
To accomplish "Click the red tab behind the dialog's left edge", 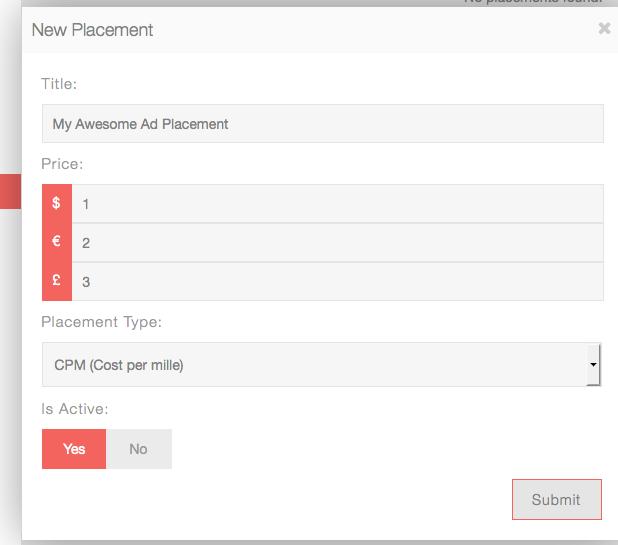I will click(x=10, y=191).
